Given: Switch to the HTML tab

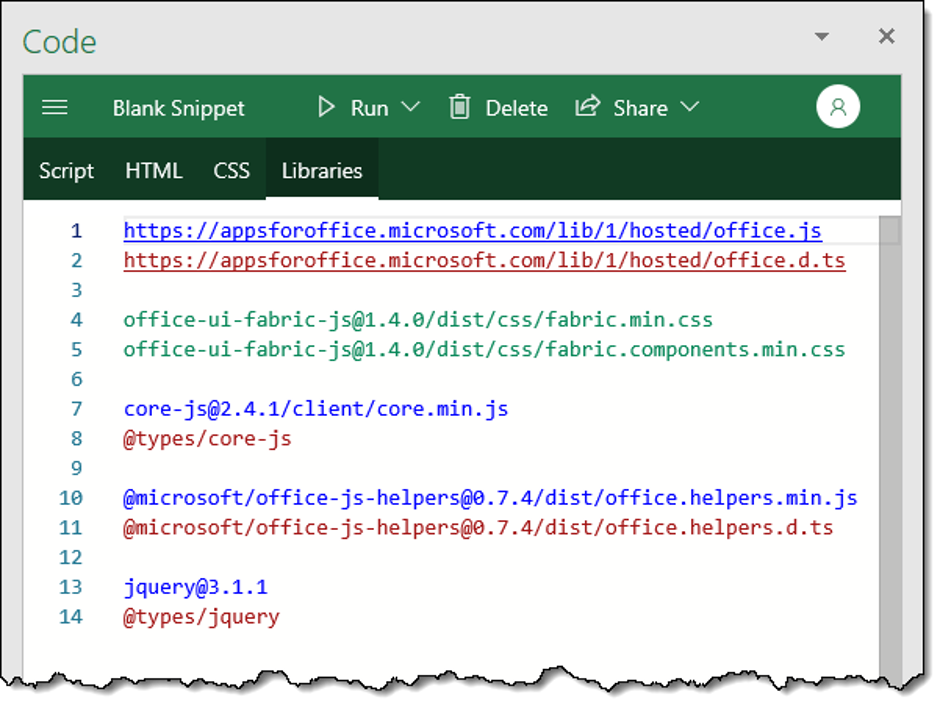Looking at the screenshot, I should 154,171.
